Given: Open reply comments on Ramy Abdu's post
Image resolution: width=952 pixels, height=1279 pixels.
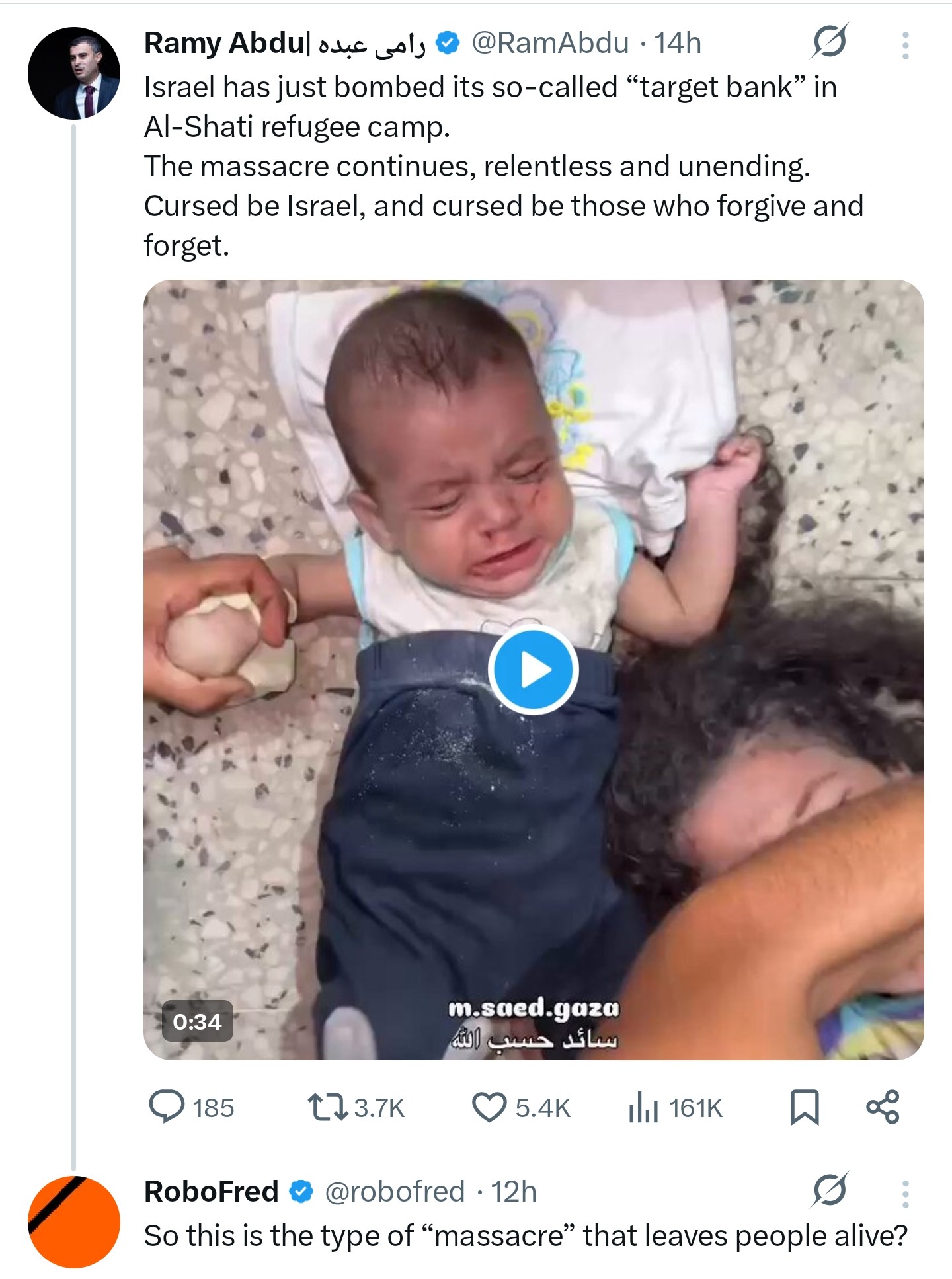Looking at the screenshot, I should (192, 1108).
